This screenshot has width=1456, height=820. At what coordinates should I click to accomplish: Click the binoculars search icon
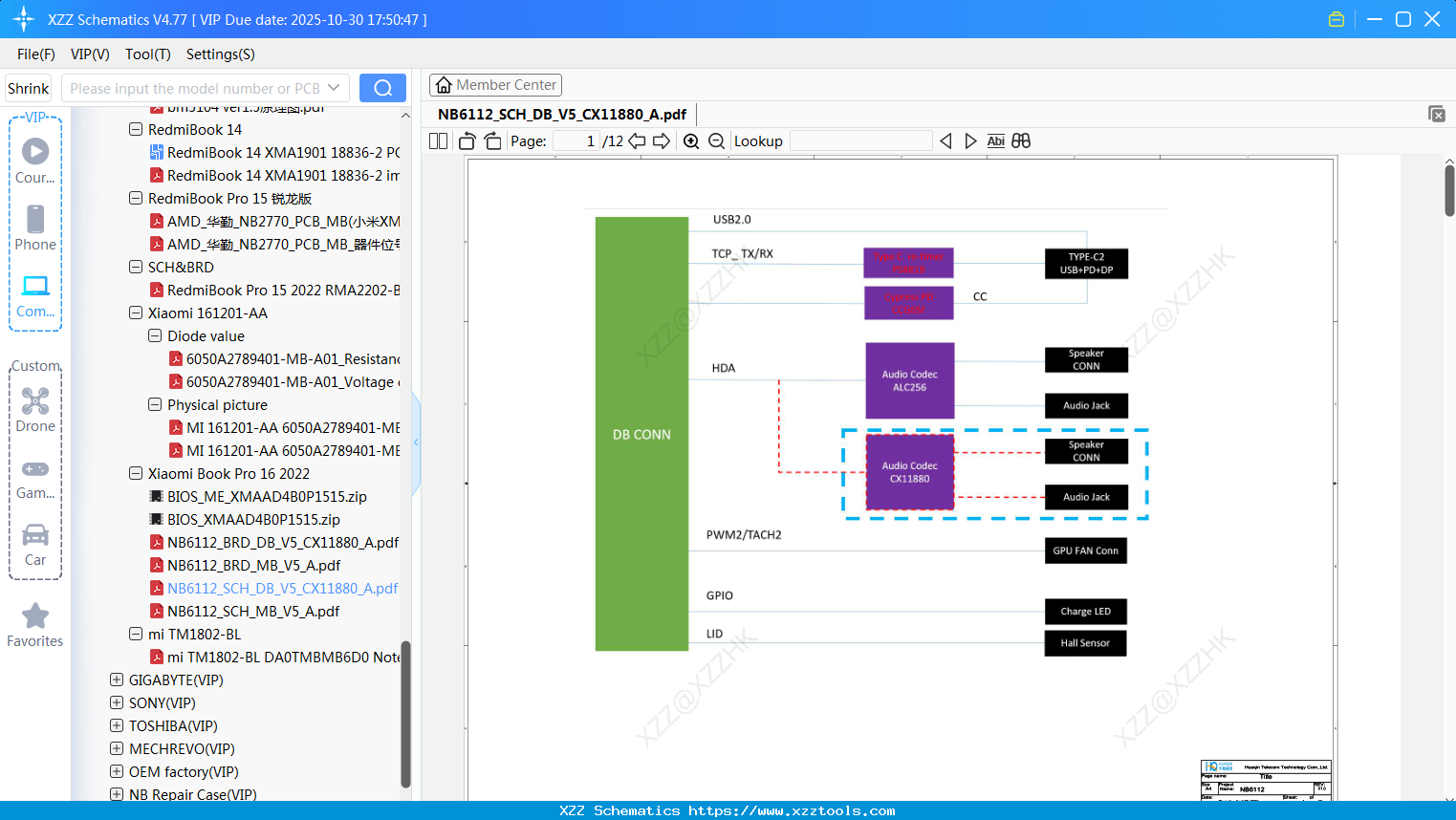(1021, 141)
